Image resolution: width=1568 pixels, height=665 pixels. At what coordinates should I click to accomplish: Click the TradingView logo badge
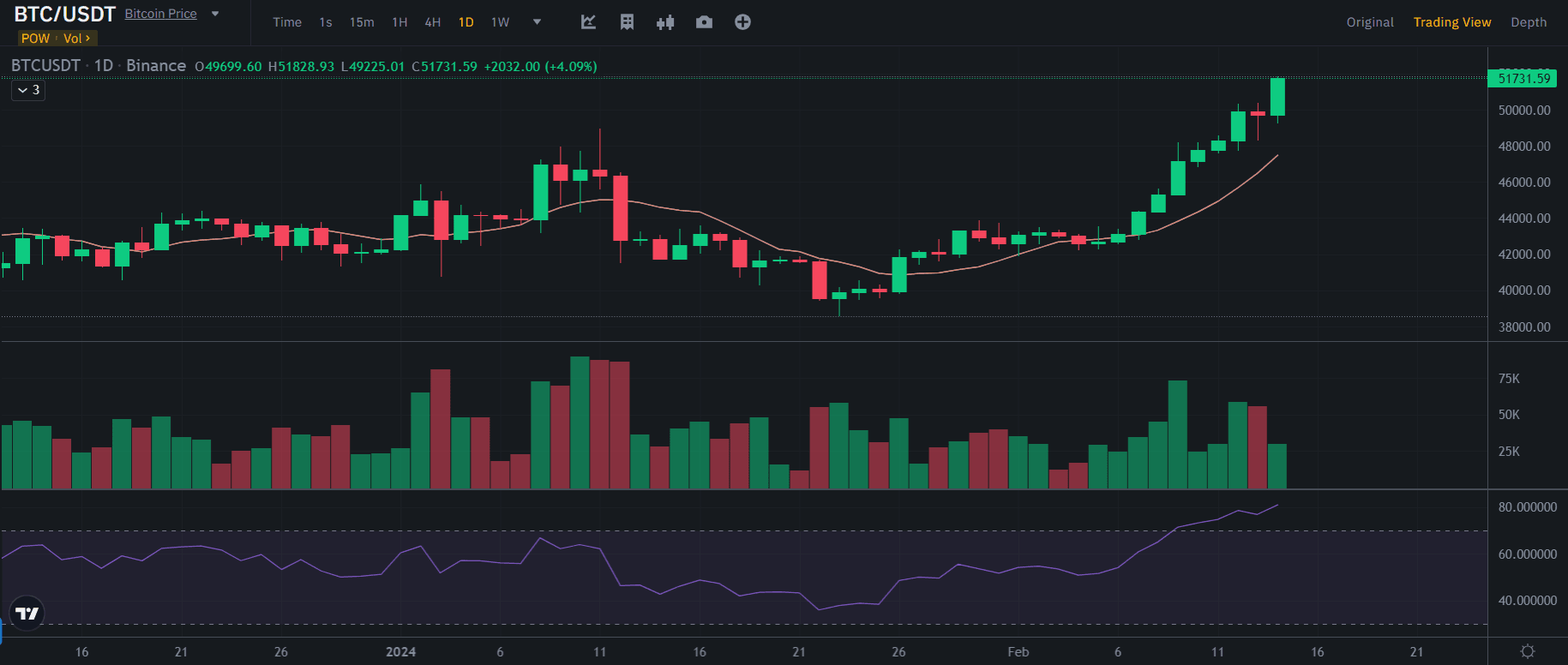point(27,613)
